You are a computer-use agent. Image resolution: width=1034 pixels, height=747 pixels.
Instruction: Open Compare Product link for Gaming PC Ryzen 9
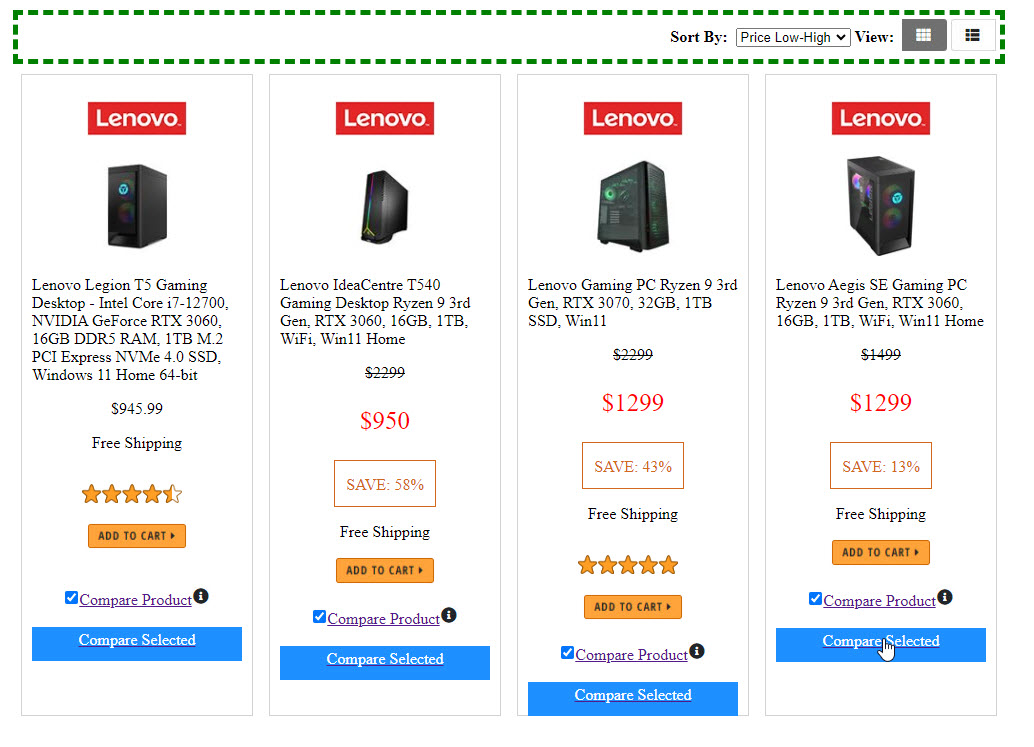coord(632,655)
